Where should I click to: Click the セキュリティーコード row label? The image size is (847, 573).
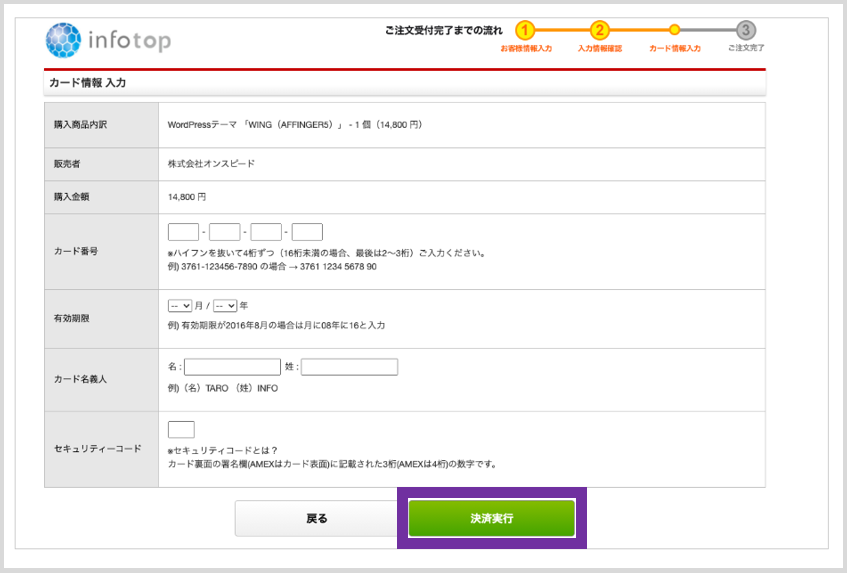click(98, 449)
